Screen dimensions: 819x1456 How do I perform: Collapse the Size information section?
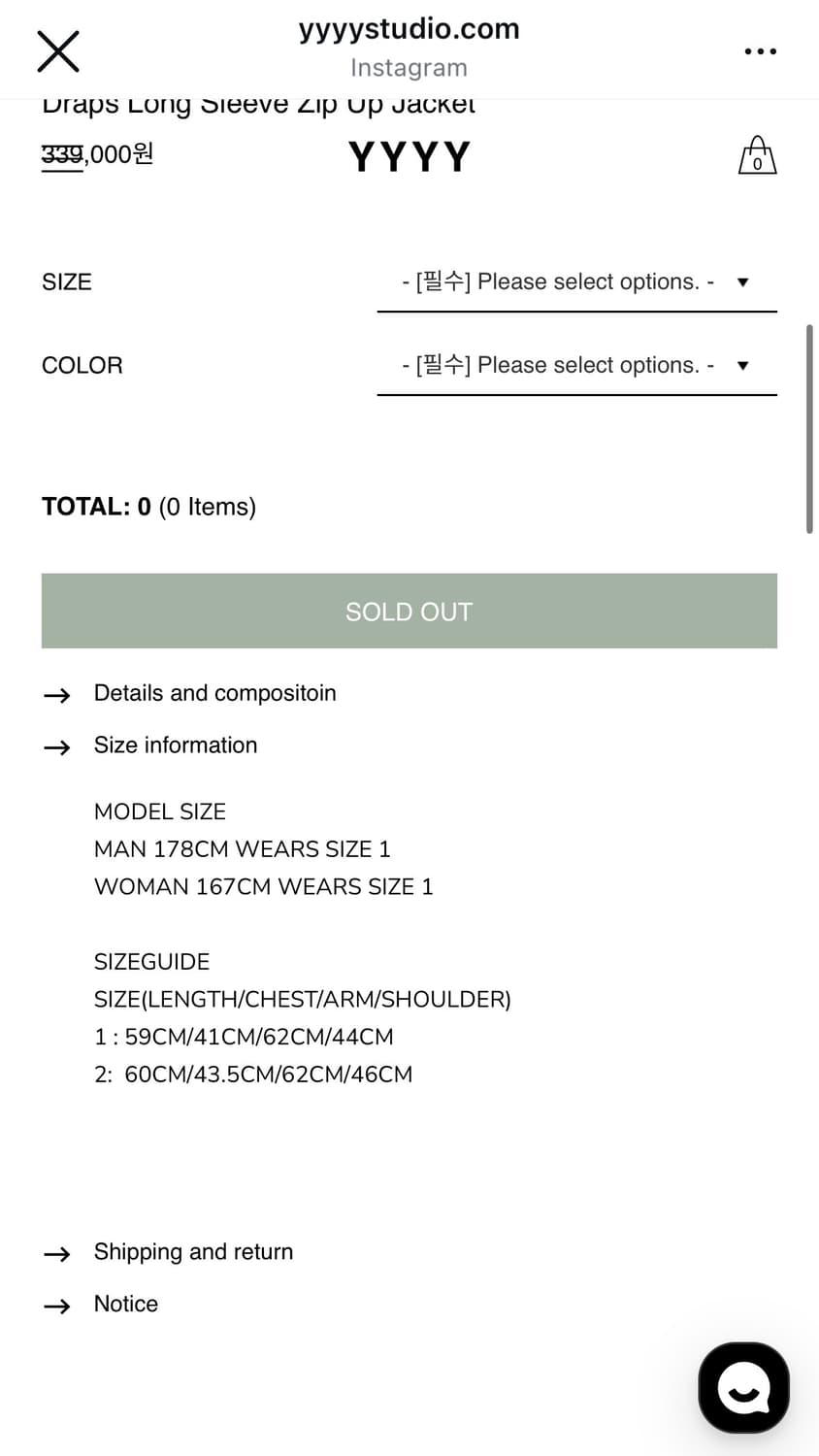point(176,745)
